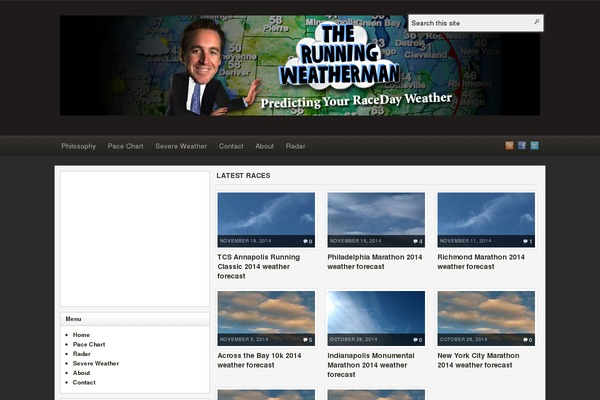This screenshot has height=400, width=600.
Task: Open Philosophy in the navigation bar
Action: click(78, 146)
